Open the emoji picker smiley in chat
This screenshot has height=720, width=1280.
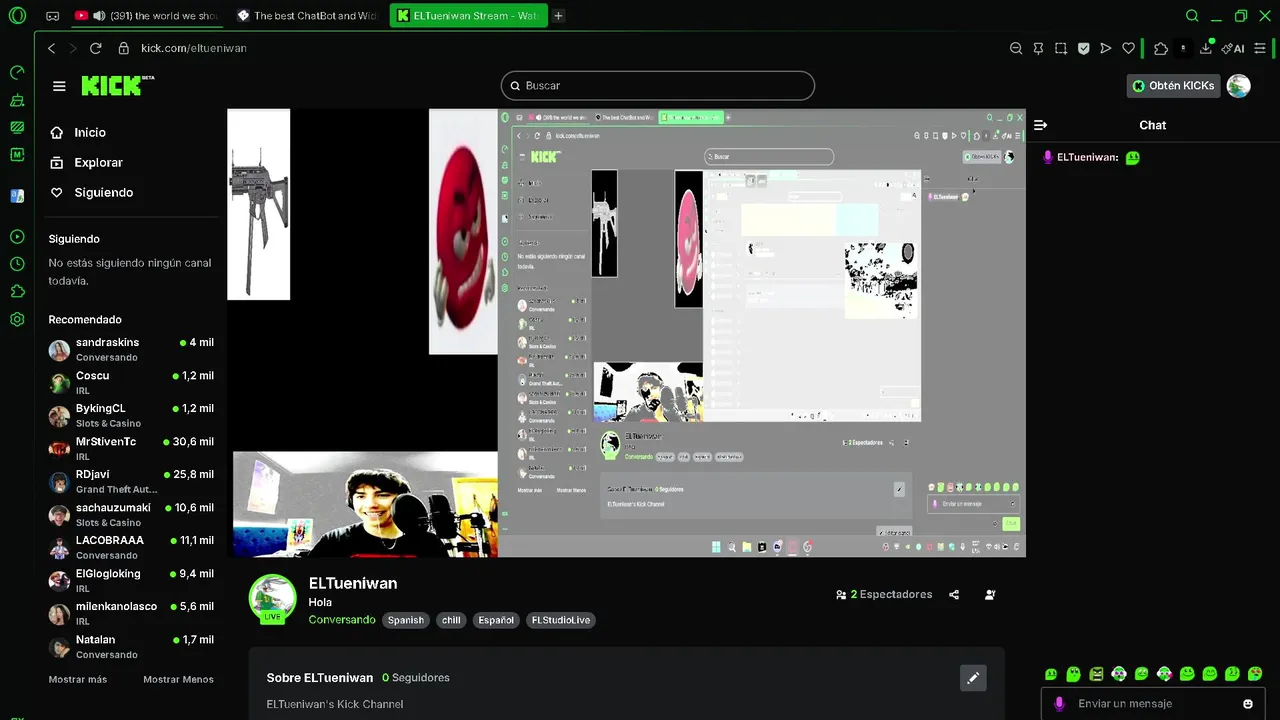coord(1247,704)
